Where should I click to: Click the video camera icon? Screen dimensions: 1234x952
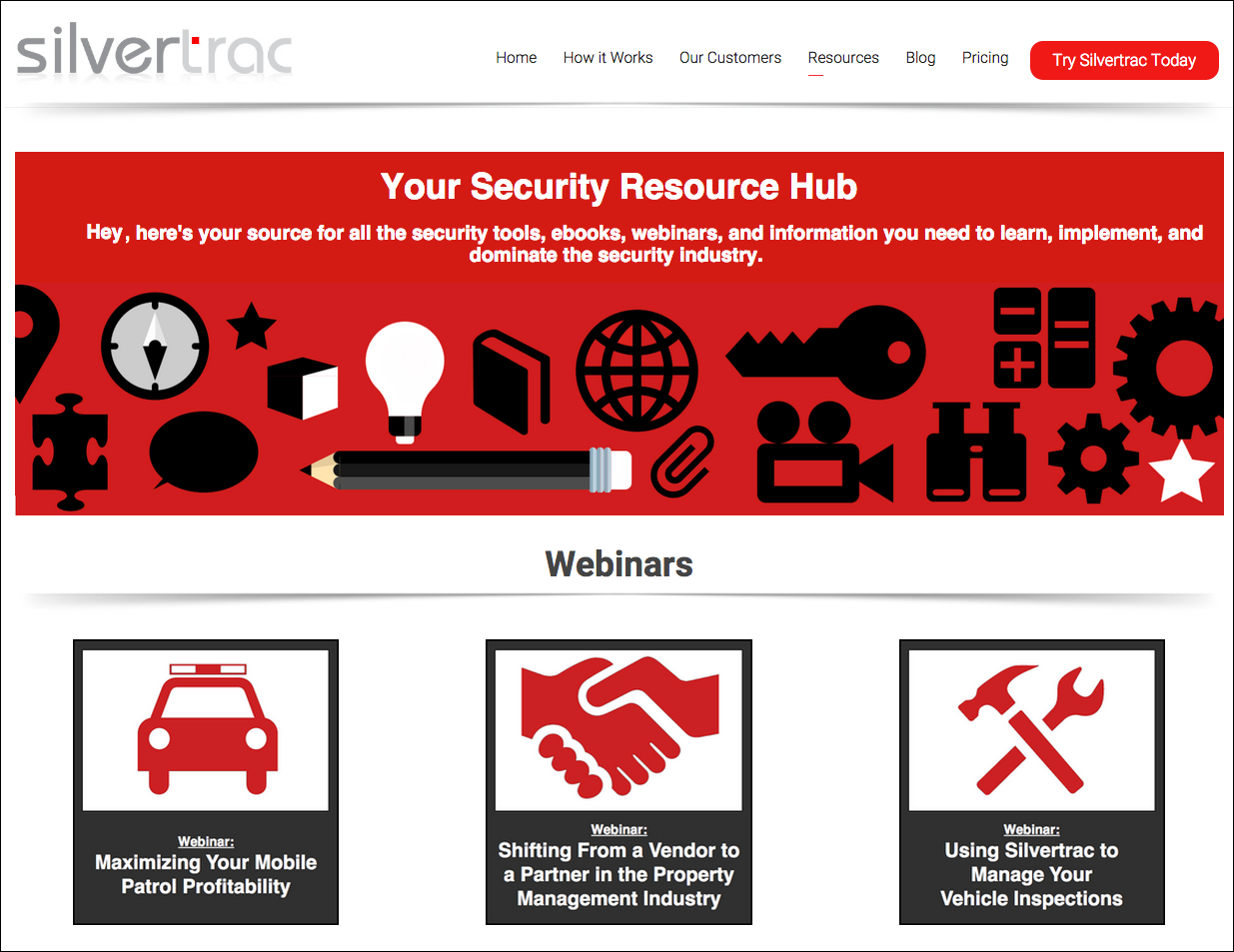(824, 453)
